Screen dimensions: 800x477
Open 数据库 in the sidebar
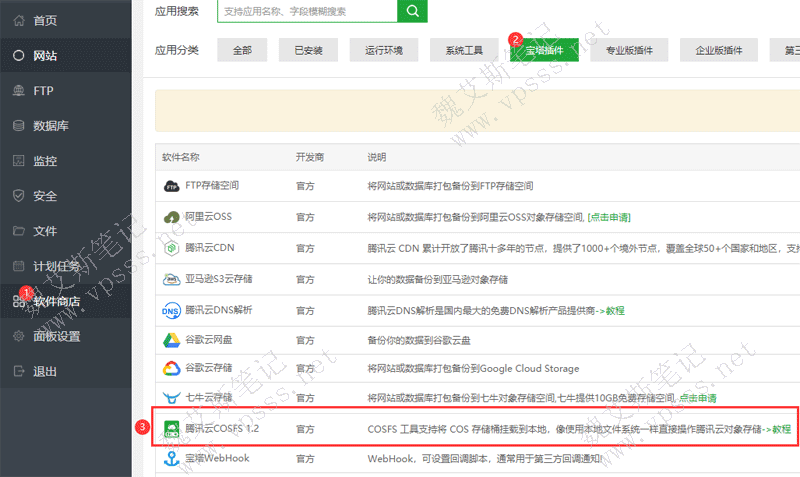coord(50,126)
